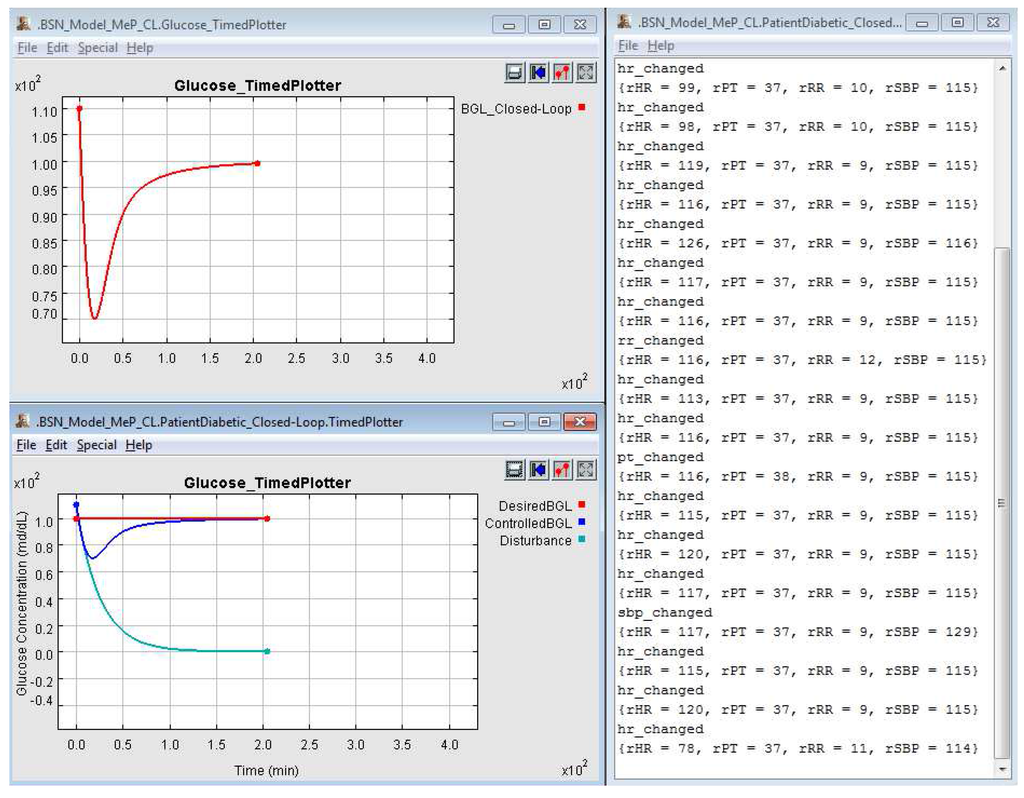Reset axes with blue arrow icon in top plotter
Viewport: 1024px width, 798px height.
[538, 72]
